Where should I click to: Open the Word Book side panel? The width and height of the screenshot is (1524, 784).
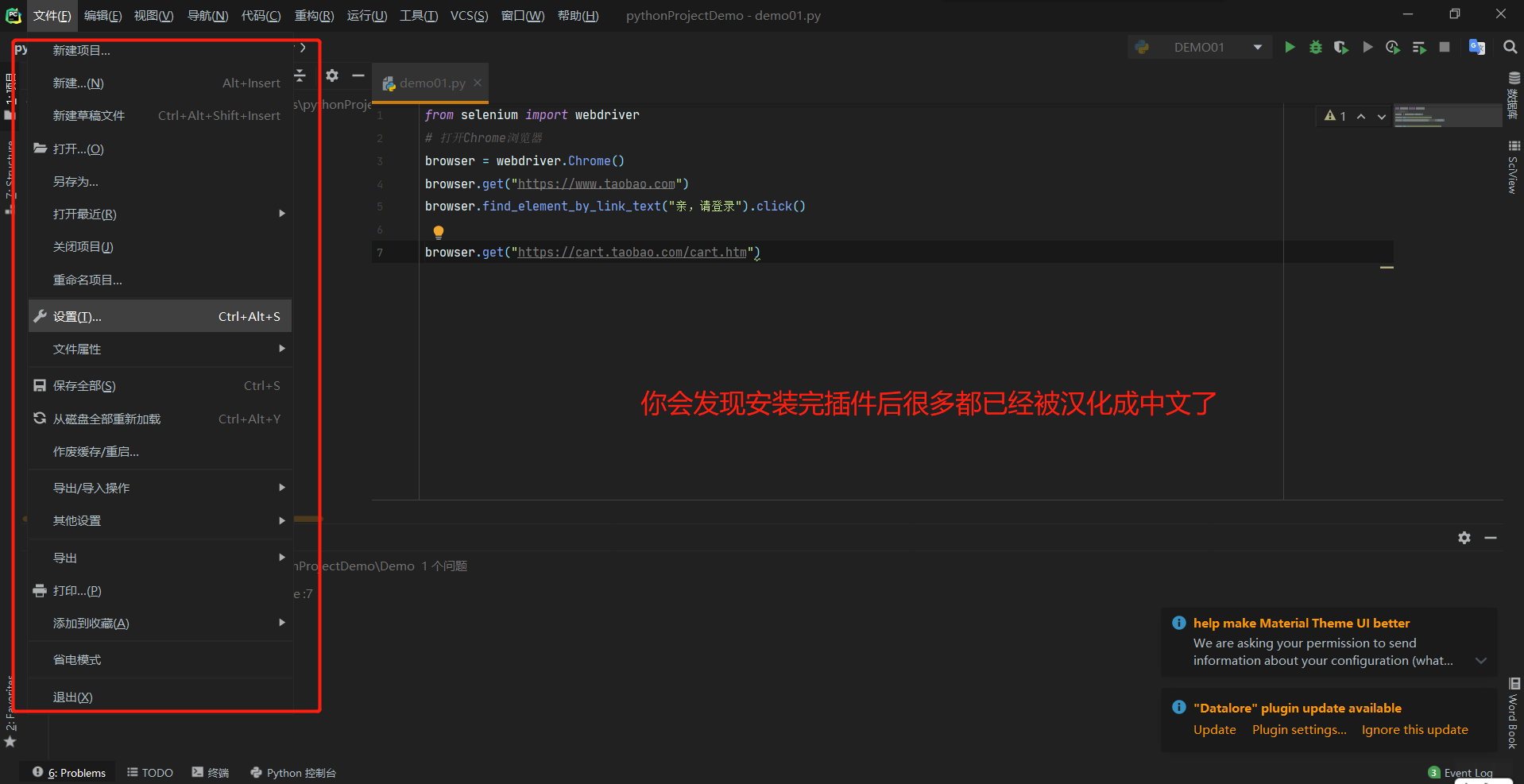pyautogui.click(x=1514, y=713)
